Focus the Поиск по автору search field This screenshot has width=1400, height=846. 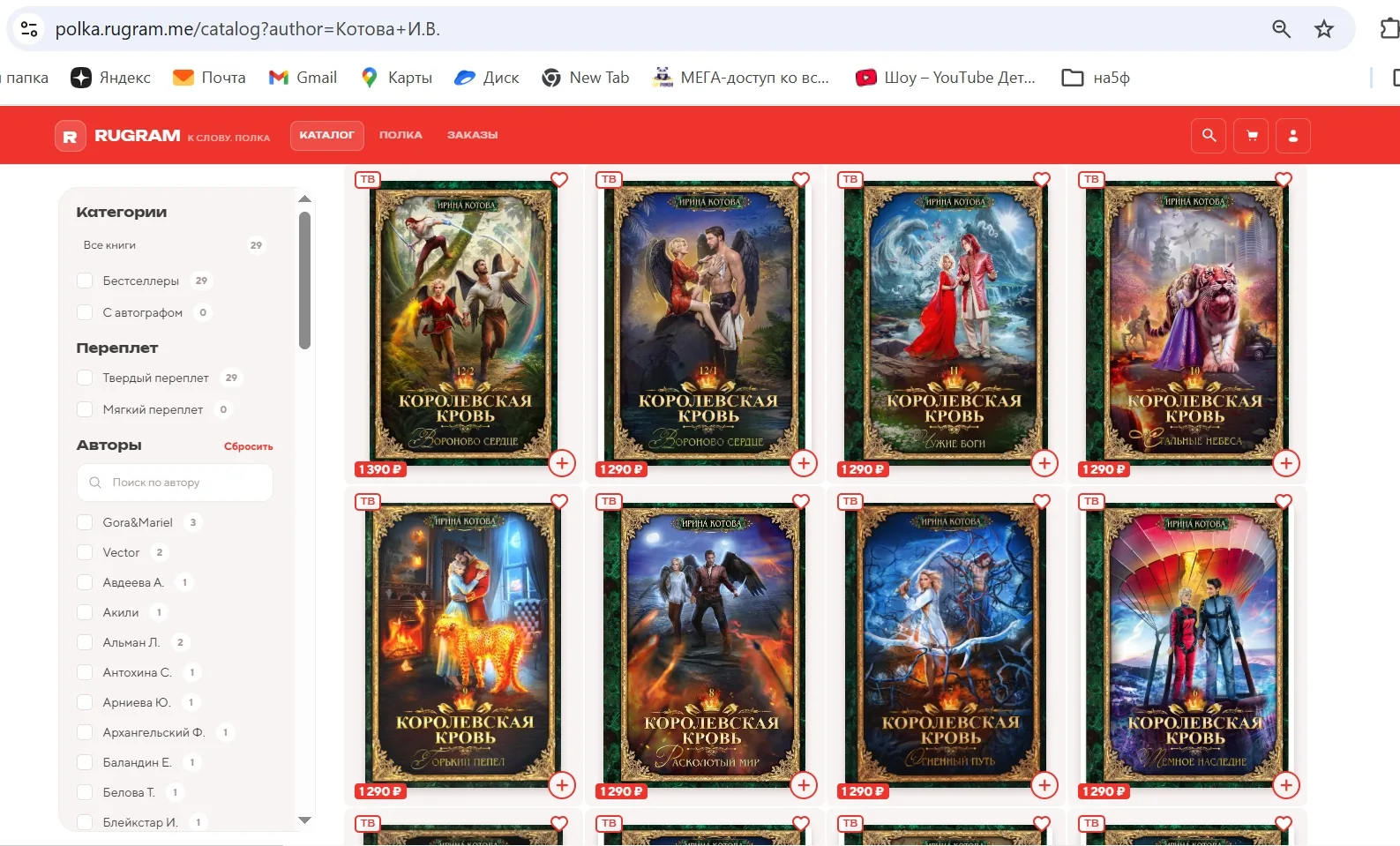(175, 483)
